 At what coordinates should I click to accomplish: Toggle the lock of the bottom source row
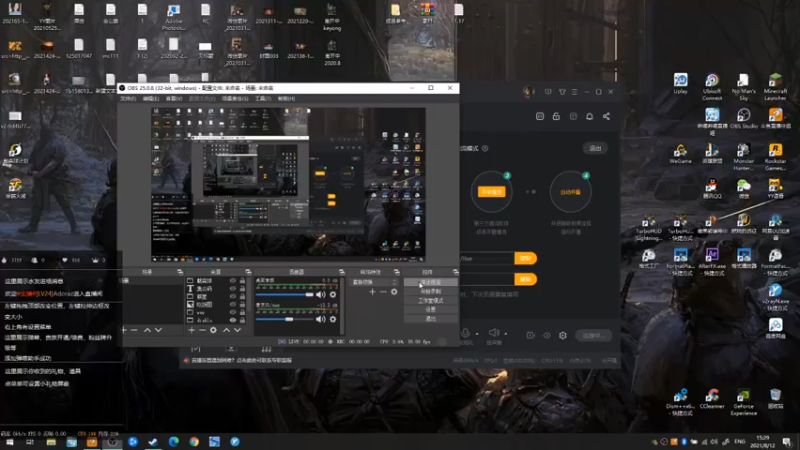pos(242,320)
